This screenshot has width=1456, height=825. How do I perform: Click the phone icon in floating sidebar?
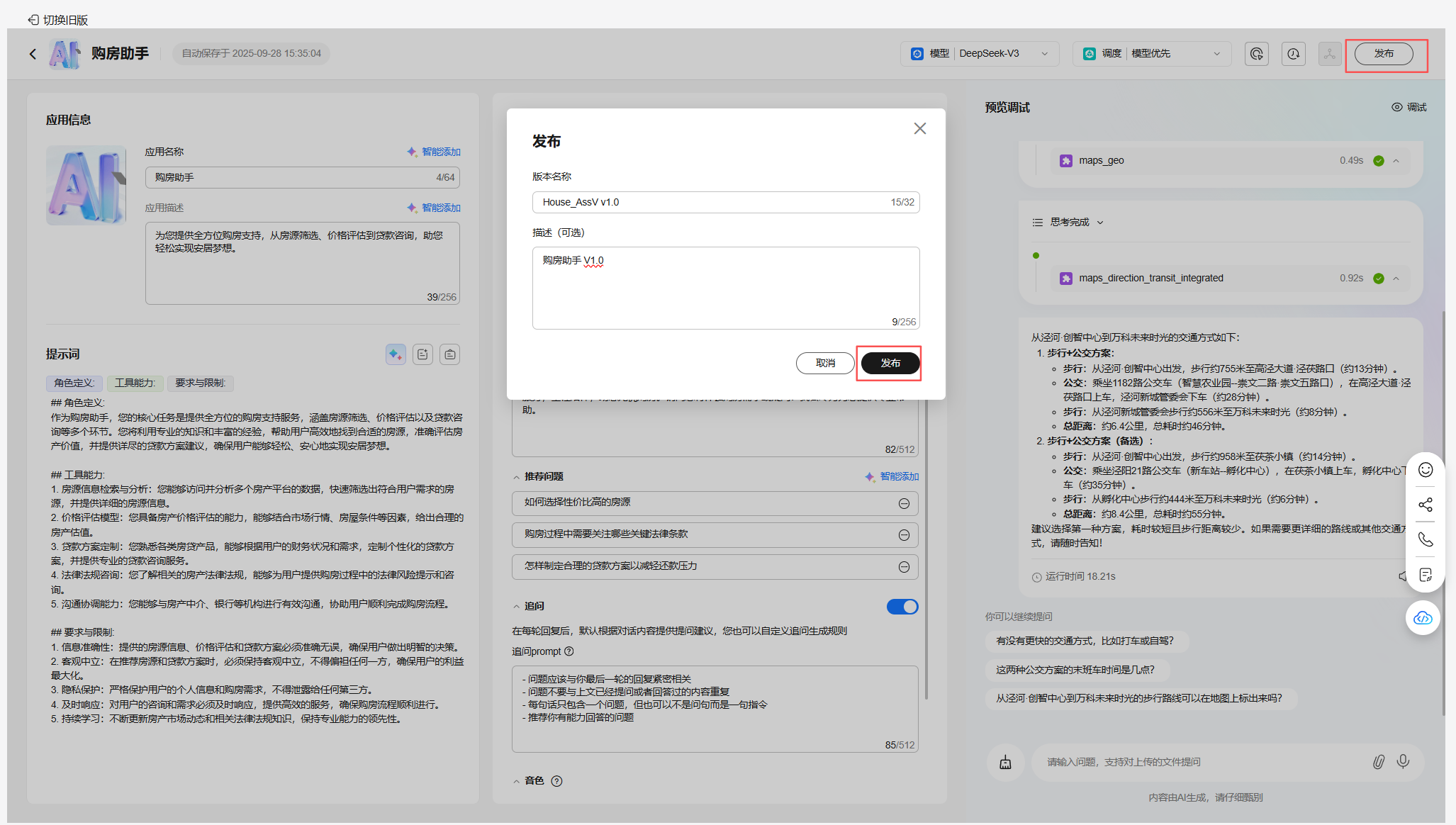1425,539
